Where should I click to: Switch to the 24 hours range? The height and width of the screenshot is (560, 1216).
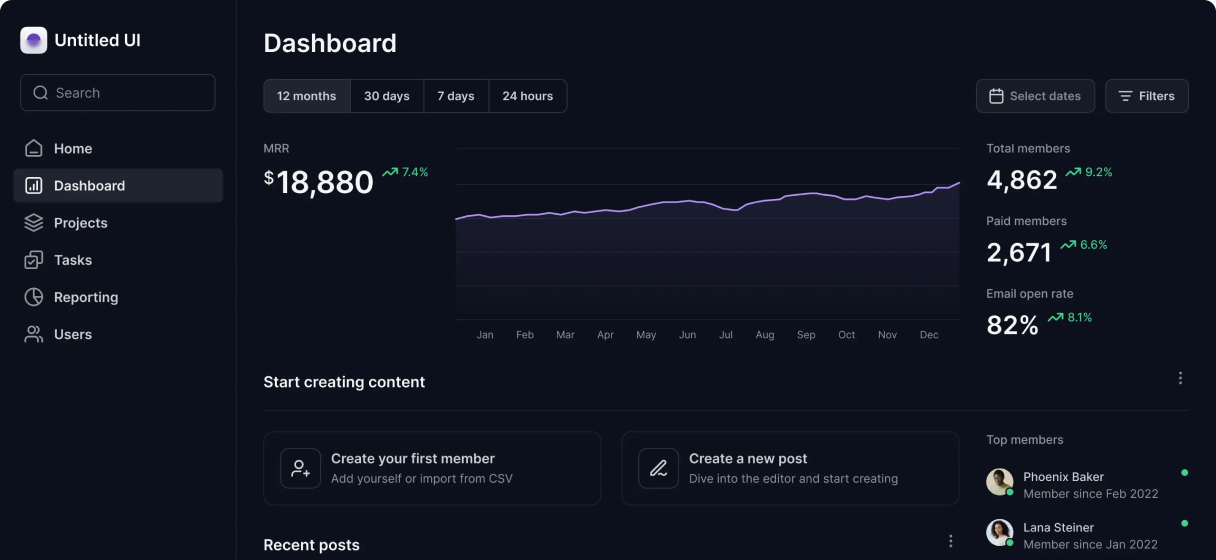click(527, 96)
